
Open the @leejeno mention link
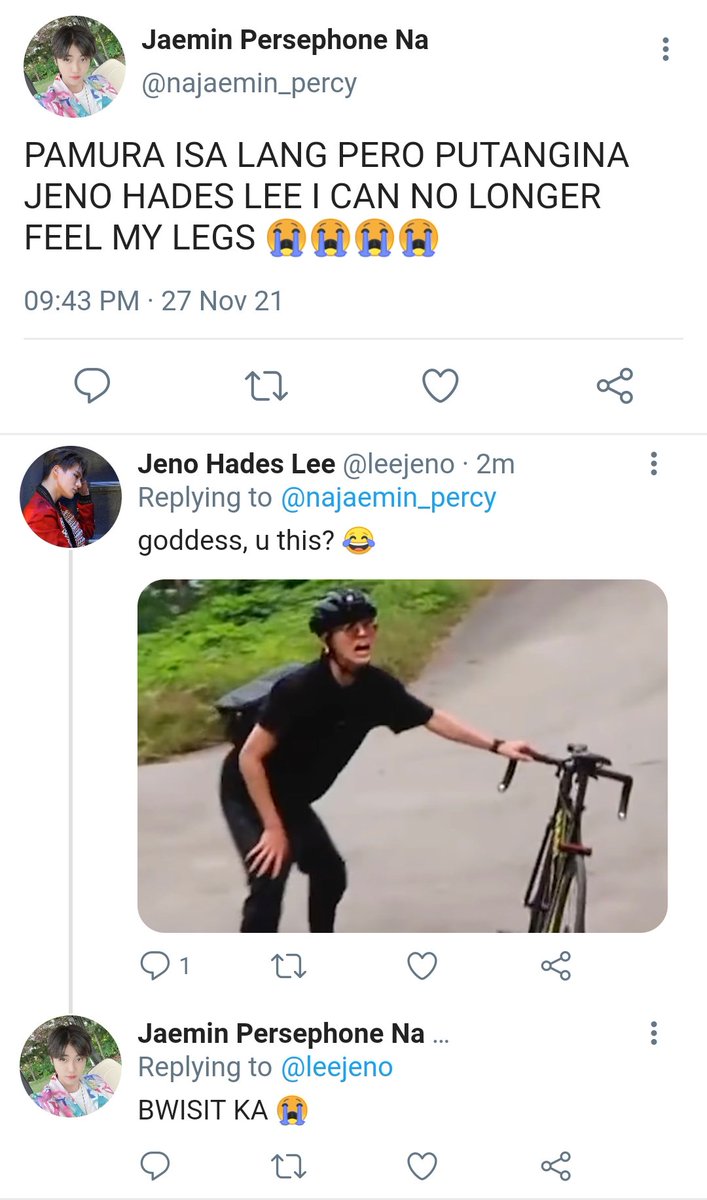pyautogui.click(x=337, y=1067)
